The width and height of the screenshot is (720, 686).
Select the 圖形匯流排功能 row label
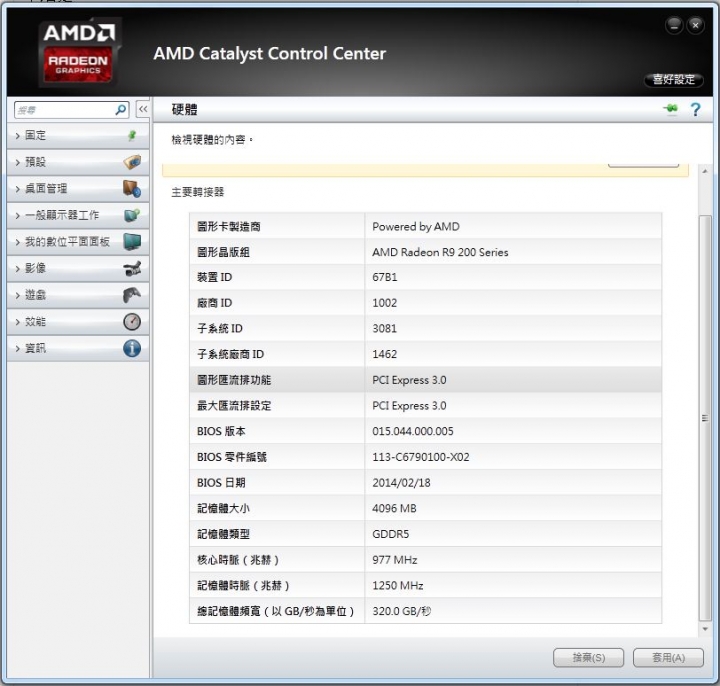pos(234,380)
